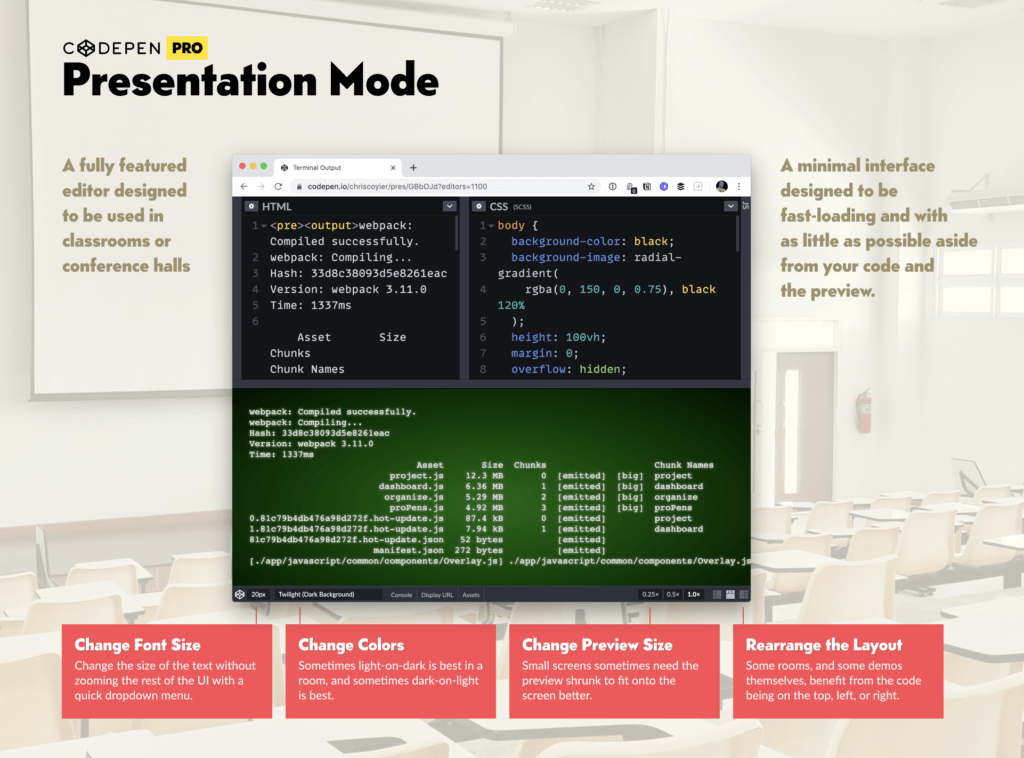Viewport: 1024px width, 758px height.
Task: Click the stacked-layers extension icon
Action: pos(680,185)
